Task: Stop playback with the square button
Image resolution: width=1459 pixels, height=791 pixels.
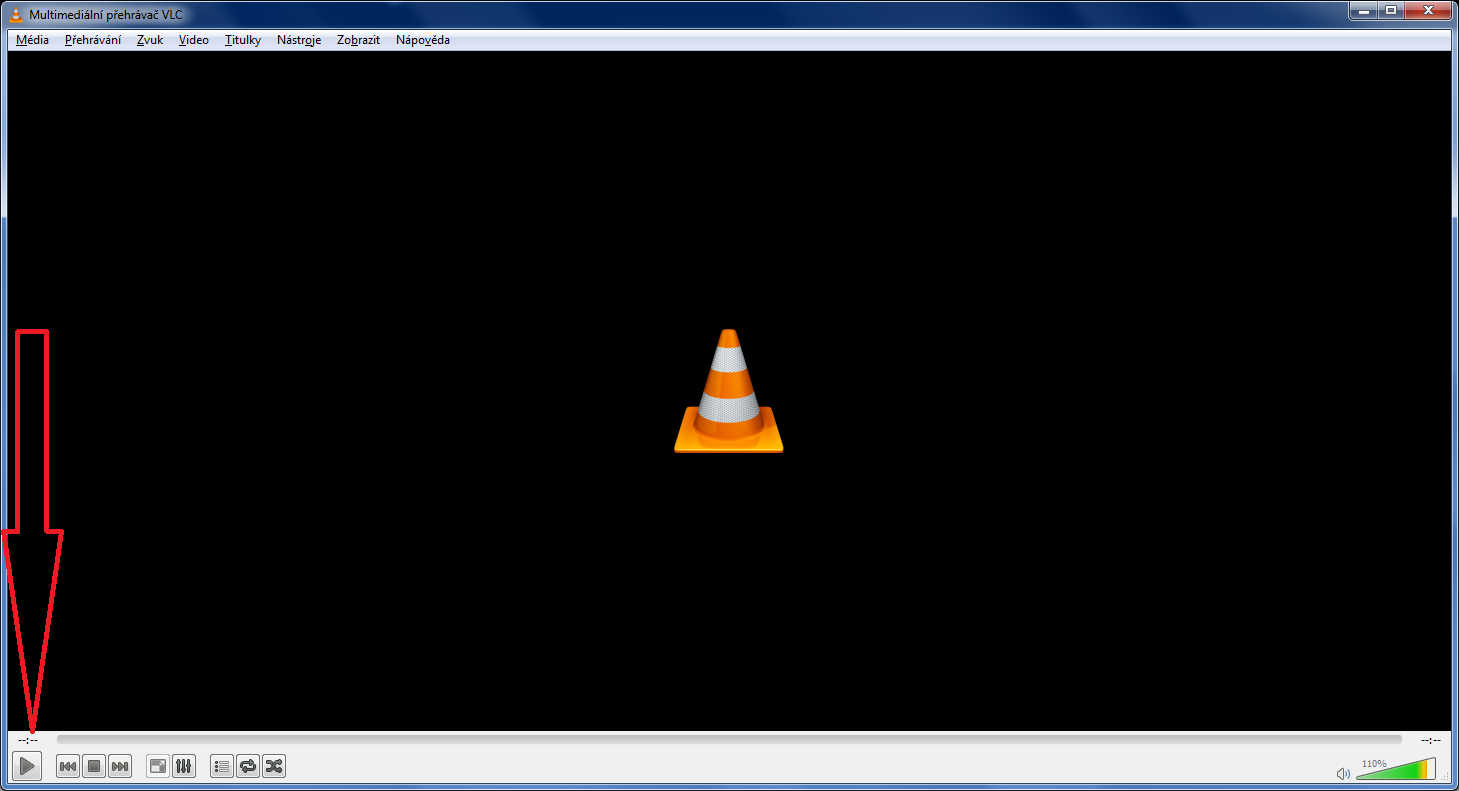Action: point(94,767)
